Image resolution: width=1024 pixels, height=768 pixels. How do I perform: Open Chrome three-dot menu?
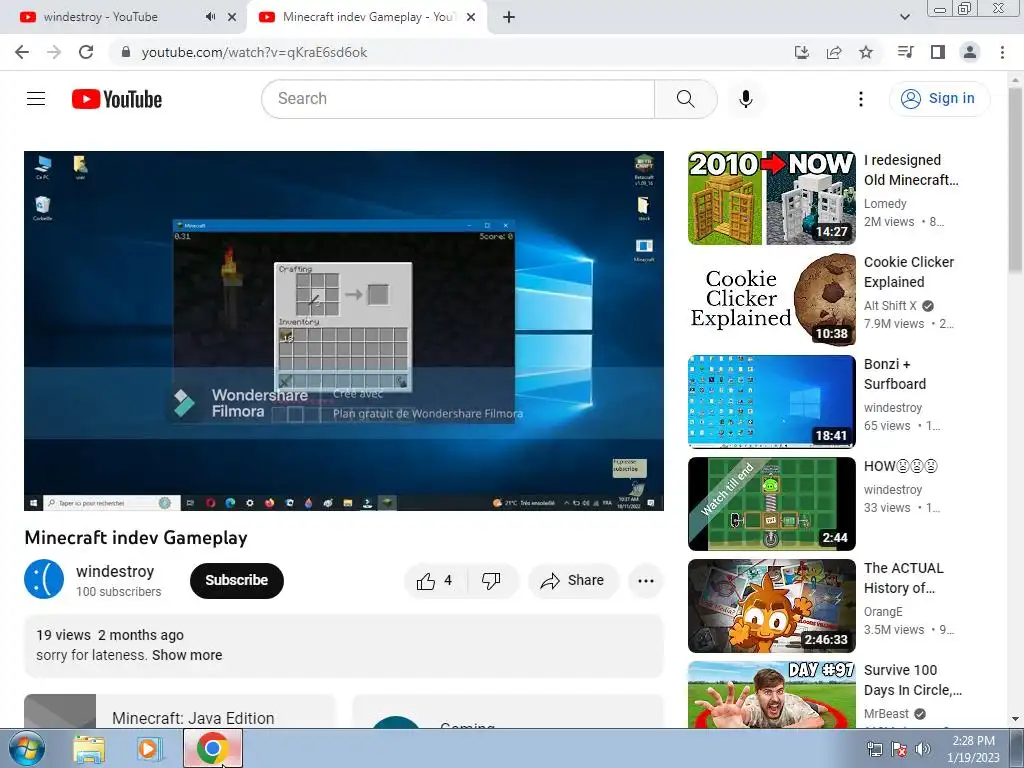[1002, 52]
